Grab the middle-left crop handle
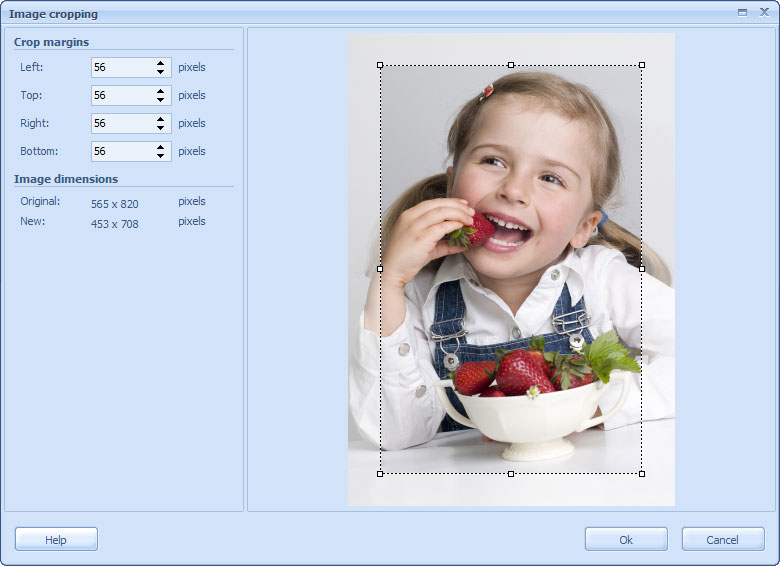Screen dimensions: 780x566 point(380,269)
